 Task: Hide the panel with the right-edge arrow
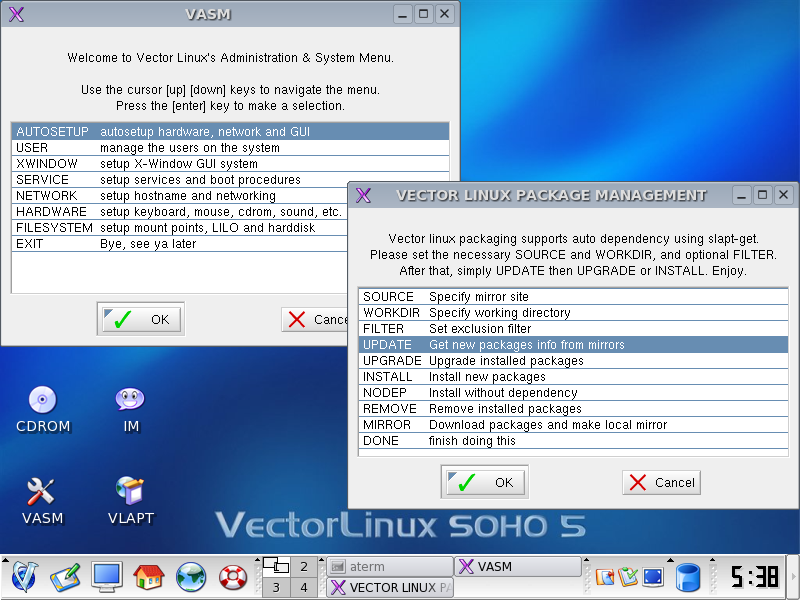point(794,577)
